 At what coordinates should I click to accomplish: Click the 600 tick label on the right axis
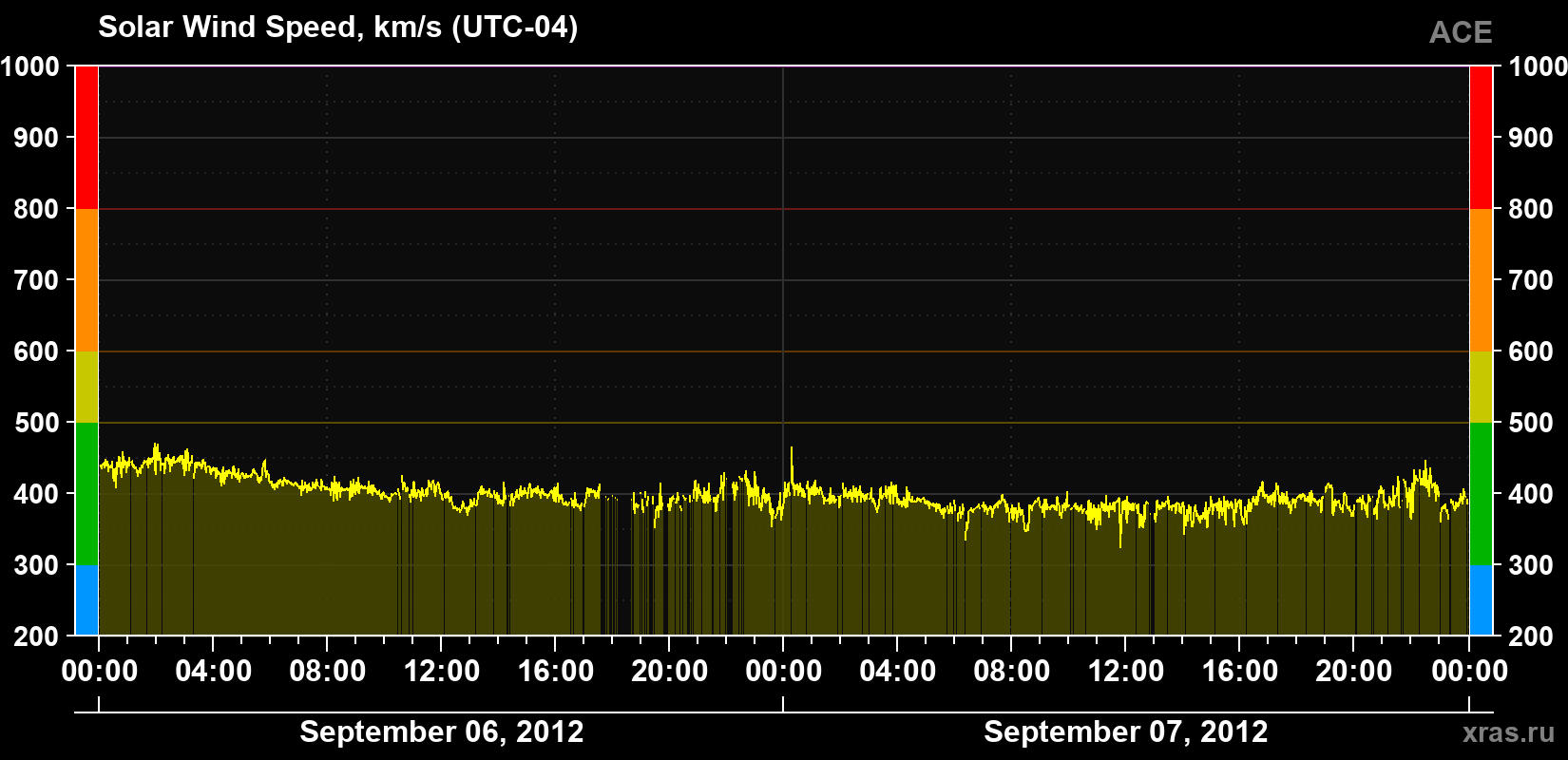1531,351
